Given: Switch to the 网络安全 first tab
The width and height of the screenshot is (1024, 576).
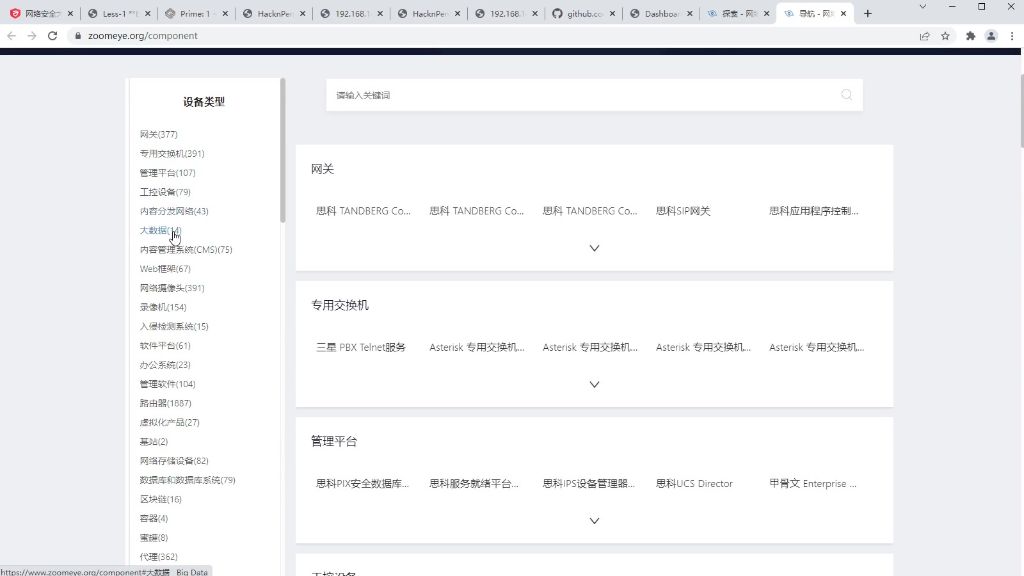Looking at the screenshot, I should (x=42, y=13).
